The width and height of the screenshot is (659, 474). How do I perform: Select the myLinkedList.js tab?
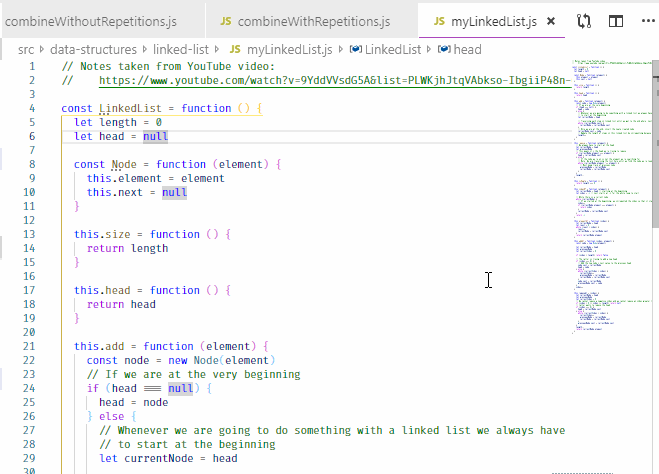494,21
